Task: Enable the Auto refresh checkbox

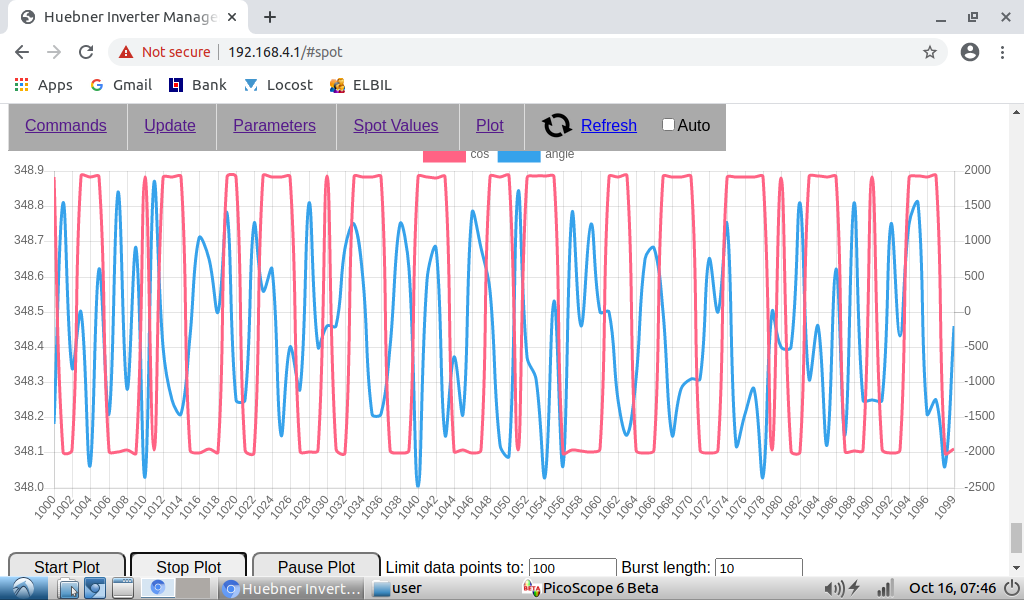Action: click(x=668, y=125)
